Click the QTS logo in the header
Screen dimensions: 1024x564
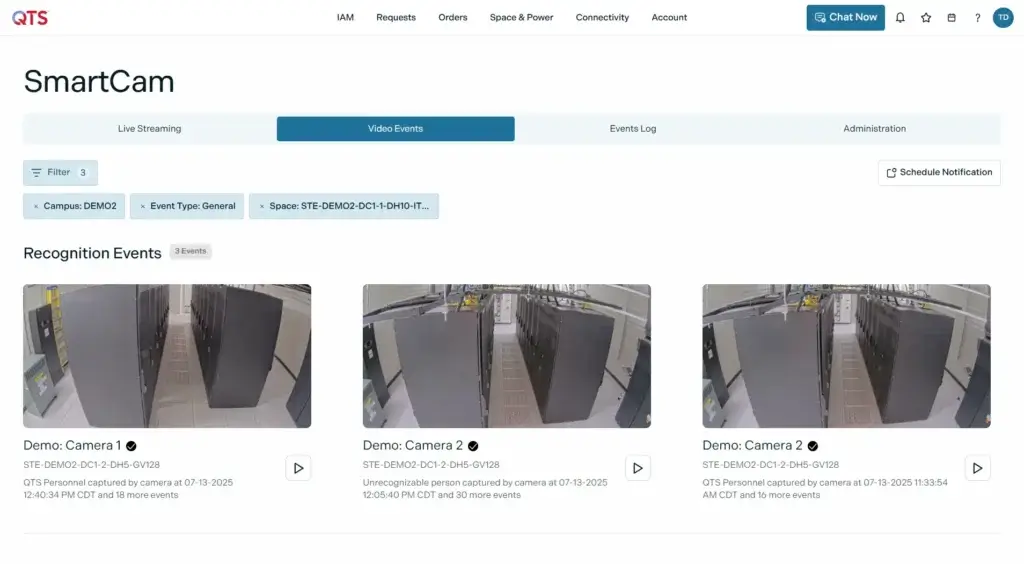(30, 17)
